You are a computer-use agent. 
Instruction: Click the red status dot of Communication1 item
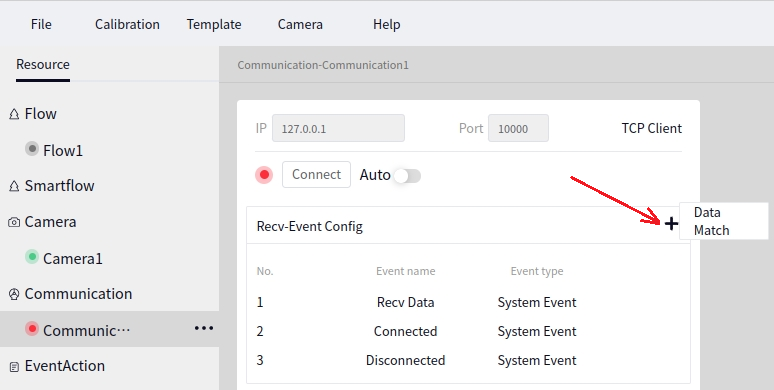(32, 329)
